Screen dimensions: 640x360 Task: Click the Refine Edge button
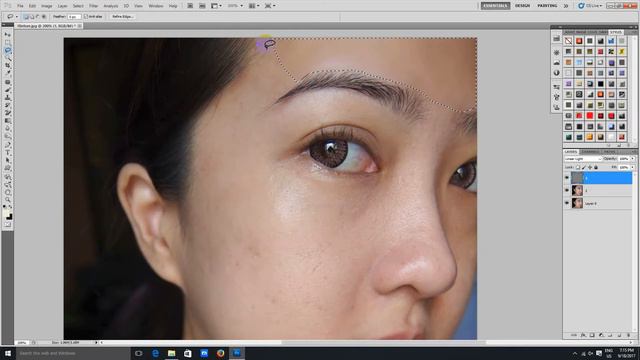122,17
